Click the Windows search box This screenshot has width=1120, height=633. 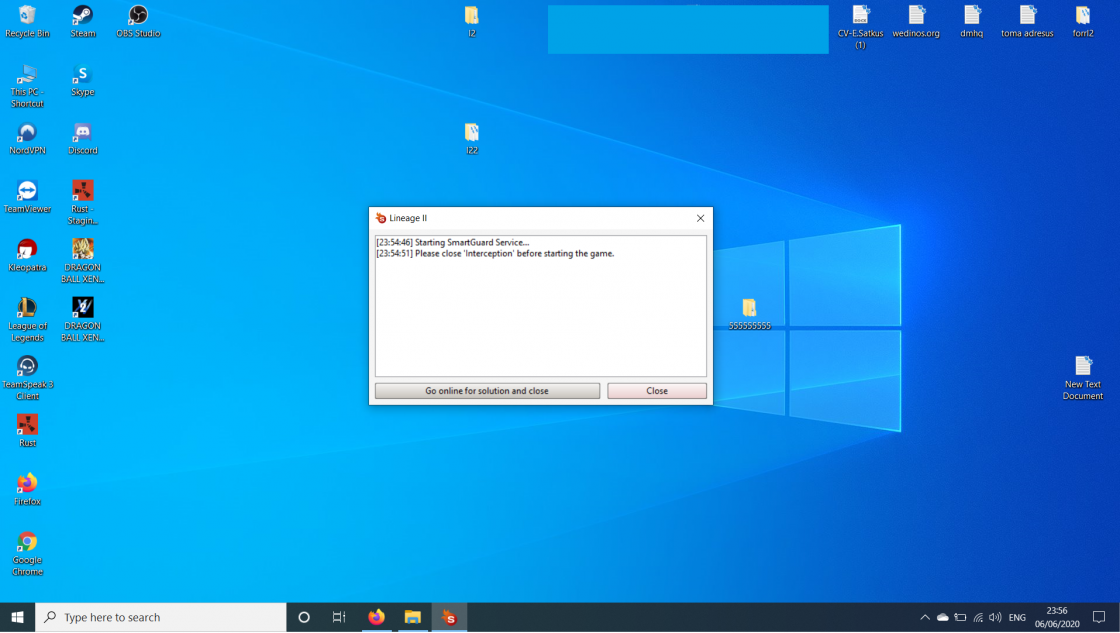tap(160, 617)
